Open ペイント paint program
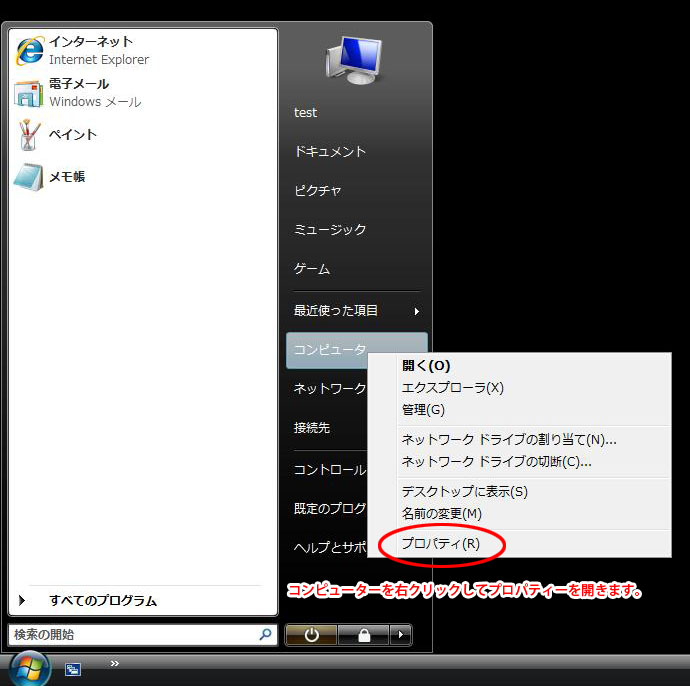The image size is (690, 686). (143, 135)
